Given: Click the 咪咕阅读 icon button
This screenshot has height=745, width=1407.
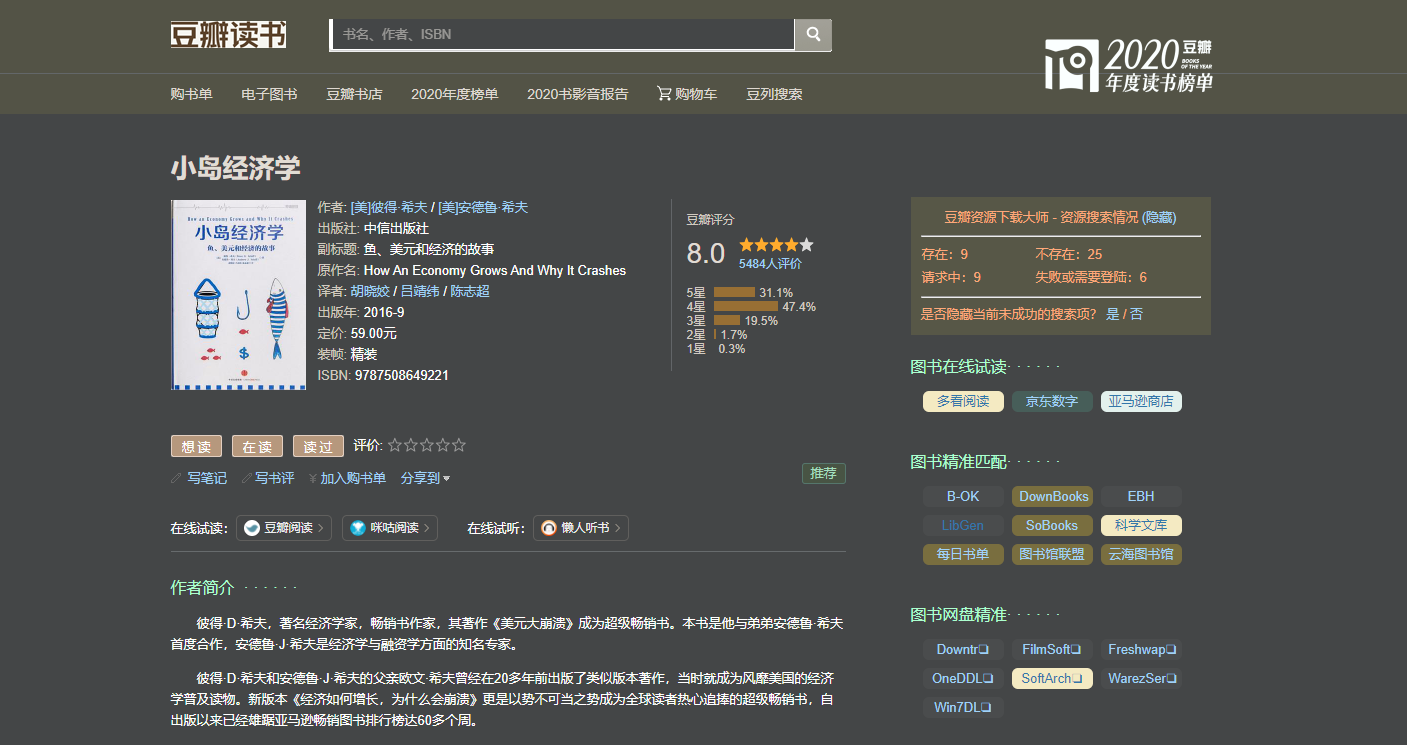Looking at the screenshot, I should (390, 528).
